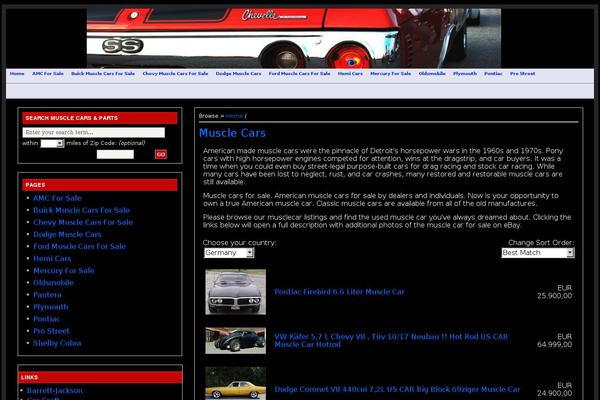Open the Best Match sort order dropdown
The width and height of the screenshot is (600, 400).
click(x=538, y=253)
